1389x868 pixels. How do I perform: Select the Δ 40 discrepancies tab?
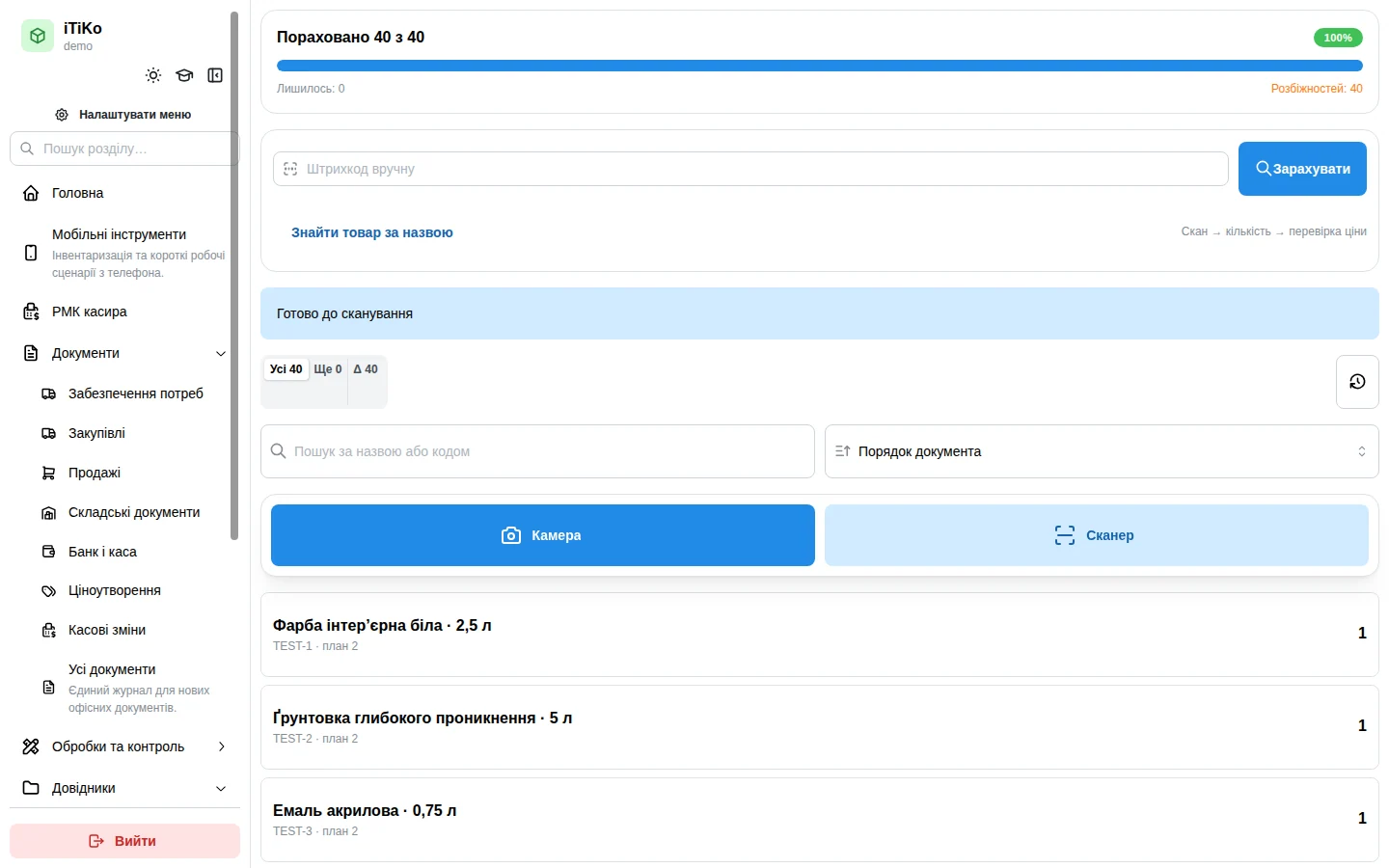tap(366, 369)
